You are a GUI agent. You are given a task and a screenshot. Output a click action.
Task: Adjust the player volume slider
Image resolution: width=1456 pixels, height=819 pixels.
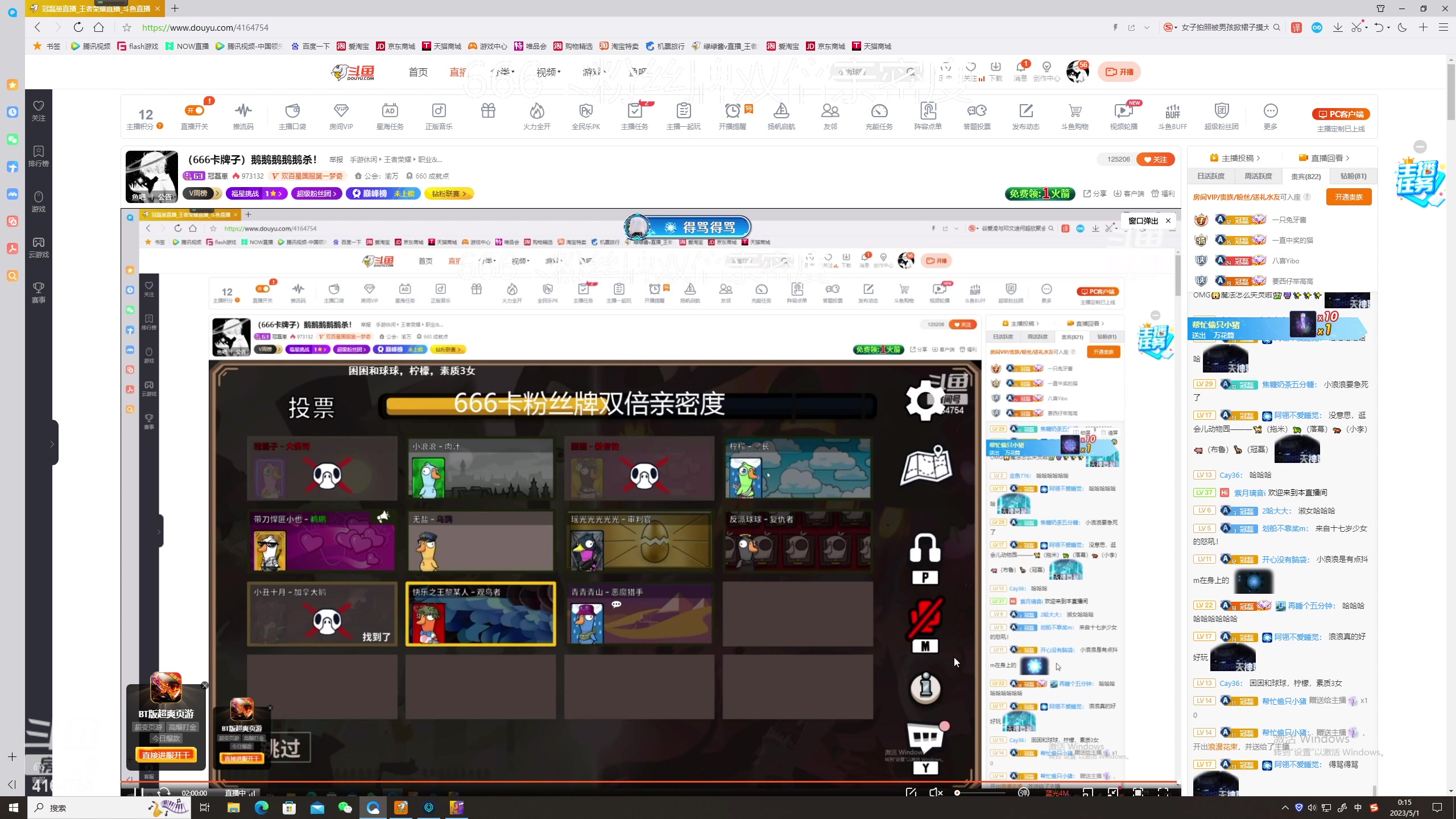coord(981,793)
